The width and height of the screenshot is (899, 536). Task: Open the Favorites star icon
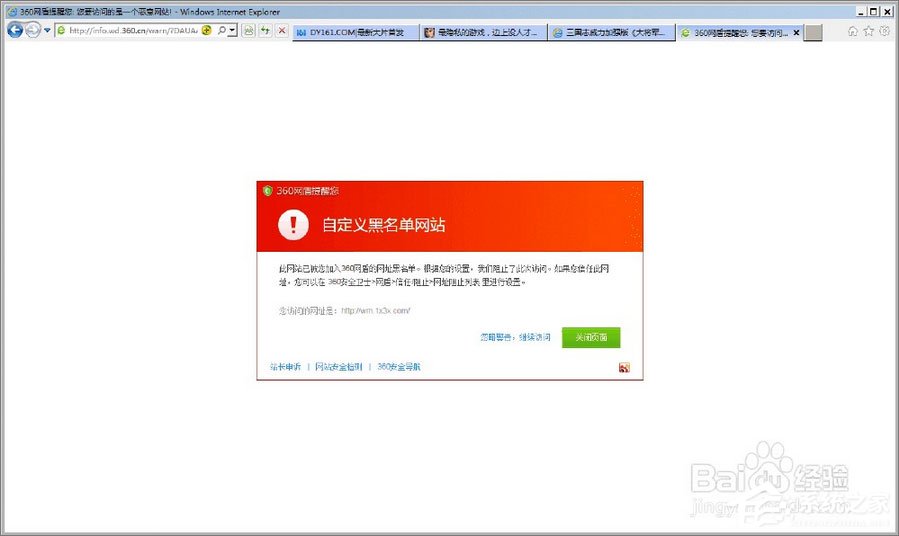868,31
